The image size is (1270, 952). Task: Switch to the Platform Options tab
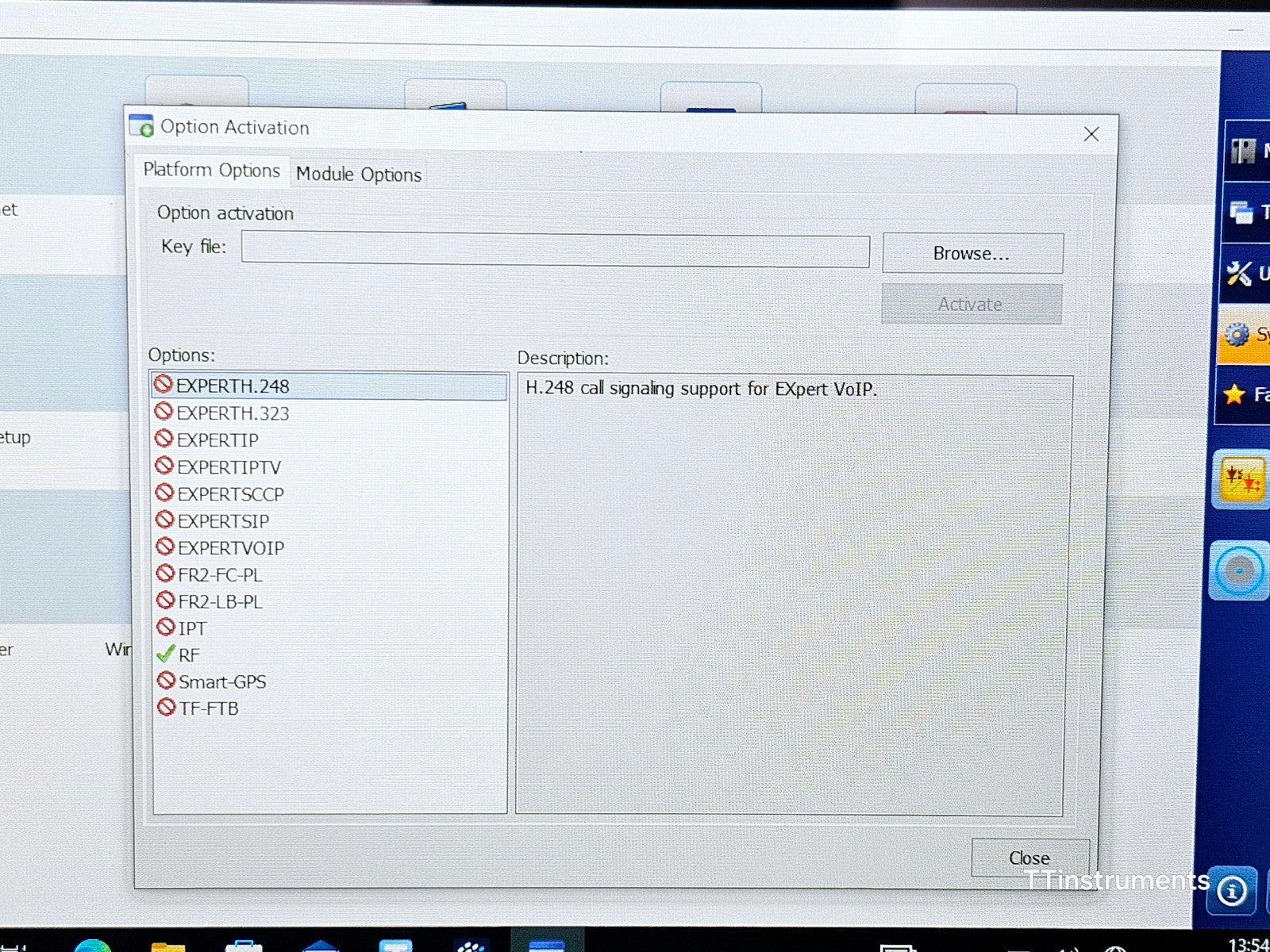click(x=211, y=171)
